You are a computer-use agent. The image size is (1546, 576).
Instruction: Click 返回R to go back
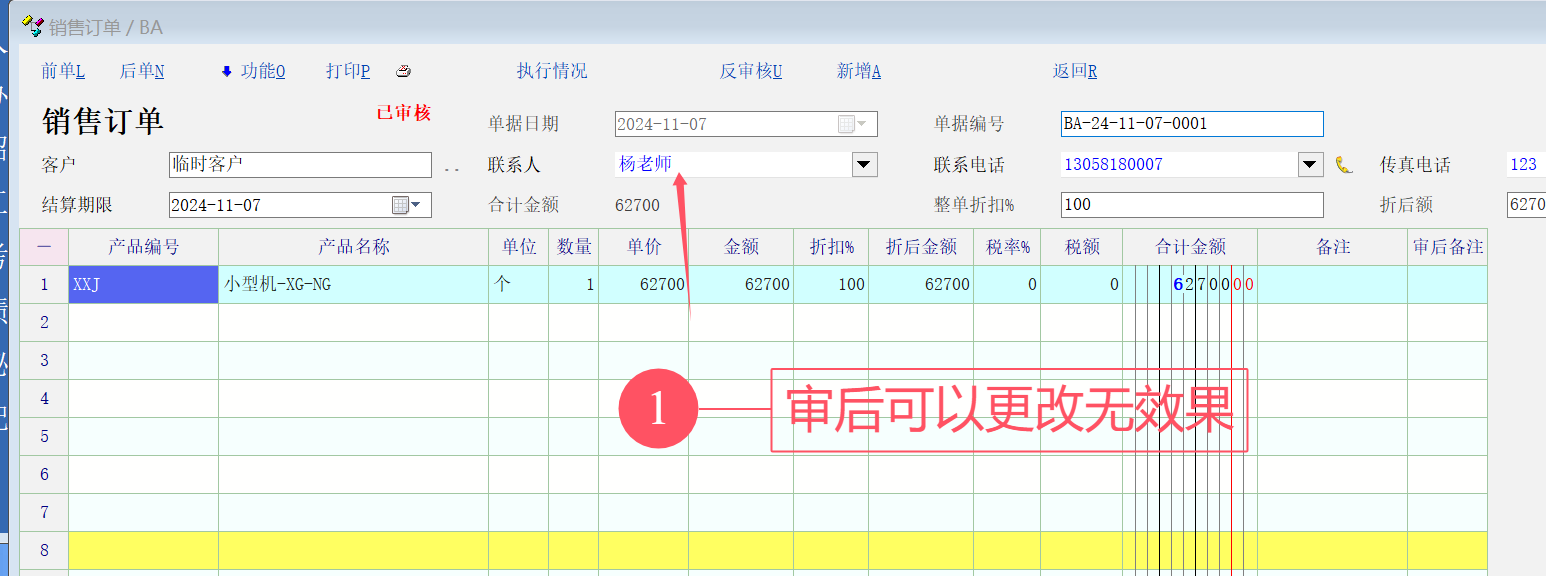coord(1074,71)
